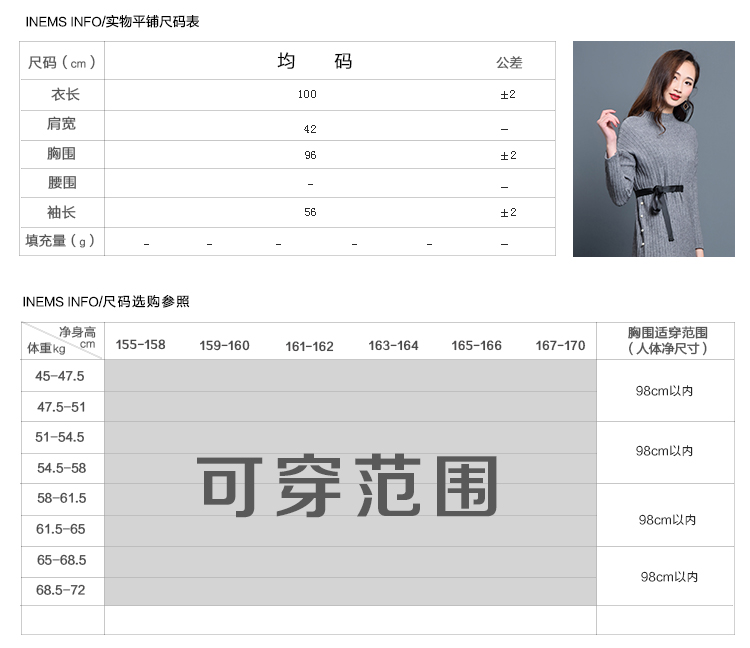Select the 68.5-72 weight row label
Screen dimensions: 750x648
[x=61, y=590]
